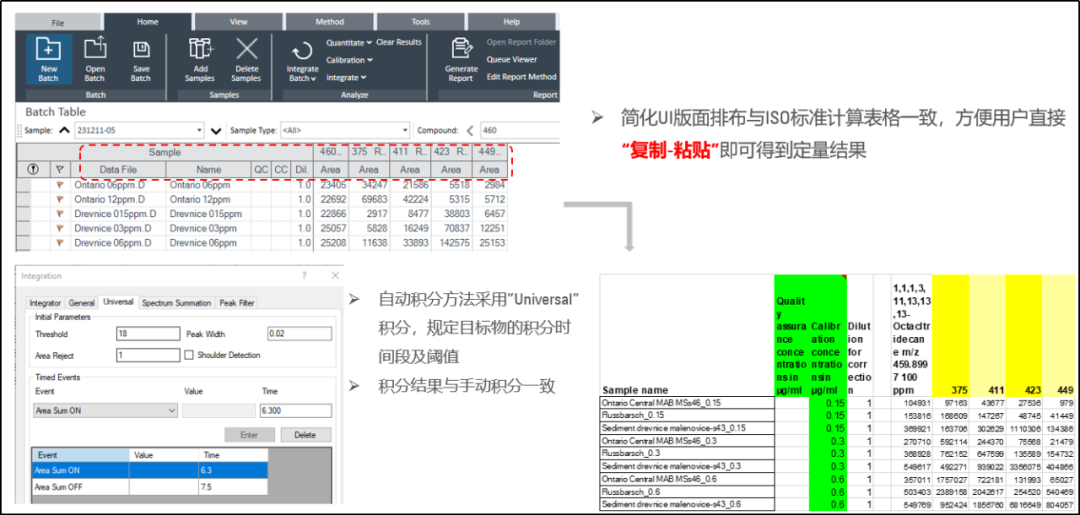Image resolution: width=1080 pixels, height=516 pixels.
Task: Click the Russbarsch_0.15 spreadsheet cell
Action: 686,415
